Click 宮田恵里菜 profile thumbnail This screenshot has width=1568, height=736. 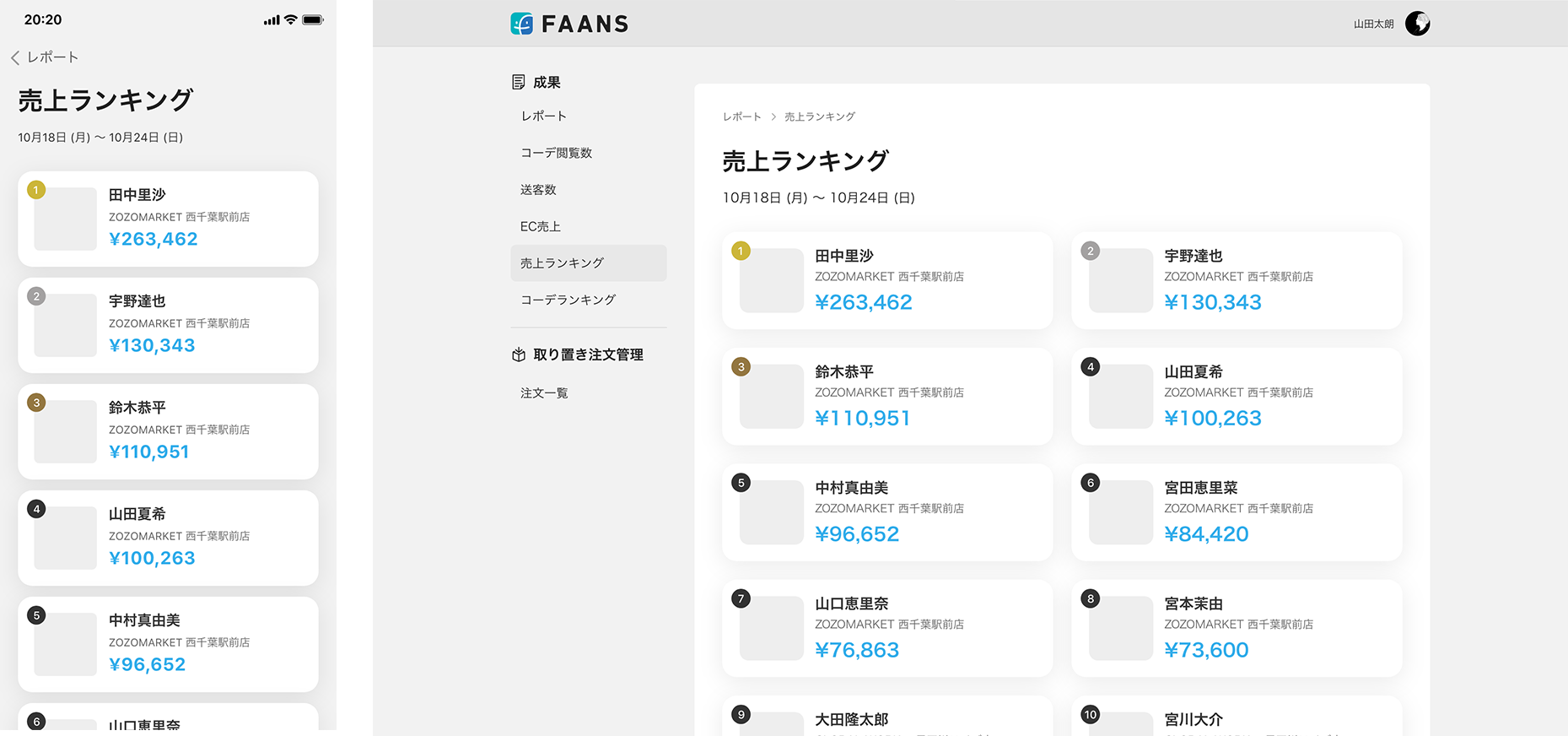(1120, 512)
